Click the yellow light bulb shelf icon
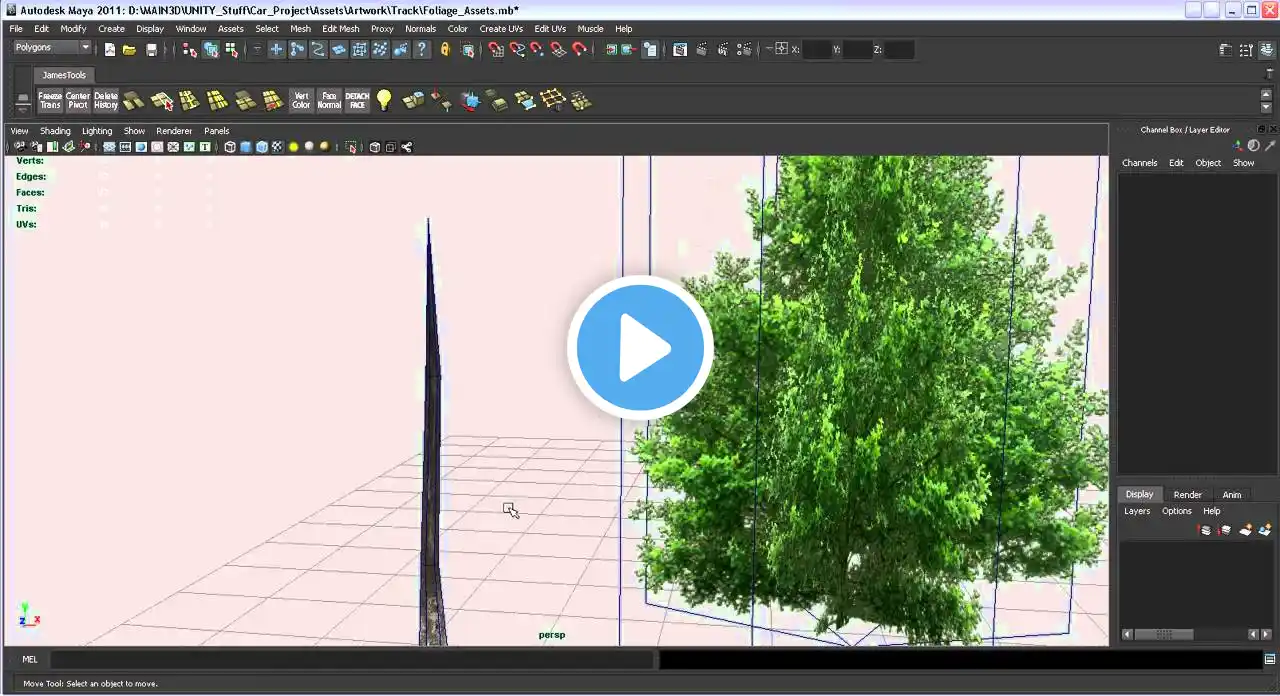1280x696 pixels. tap(384, 100)
